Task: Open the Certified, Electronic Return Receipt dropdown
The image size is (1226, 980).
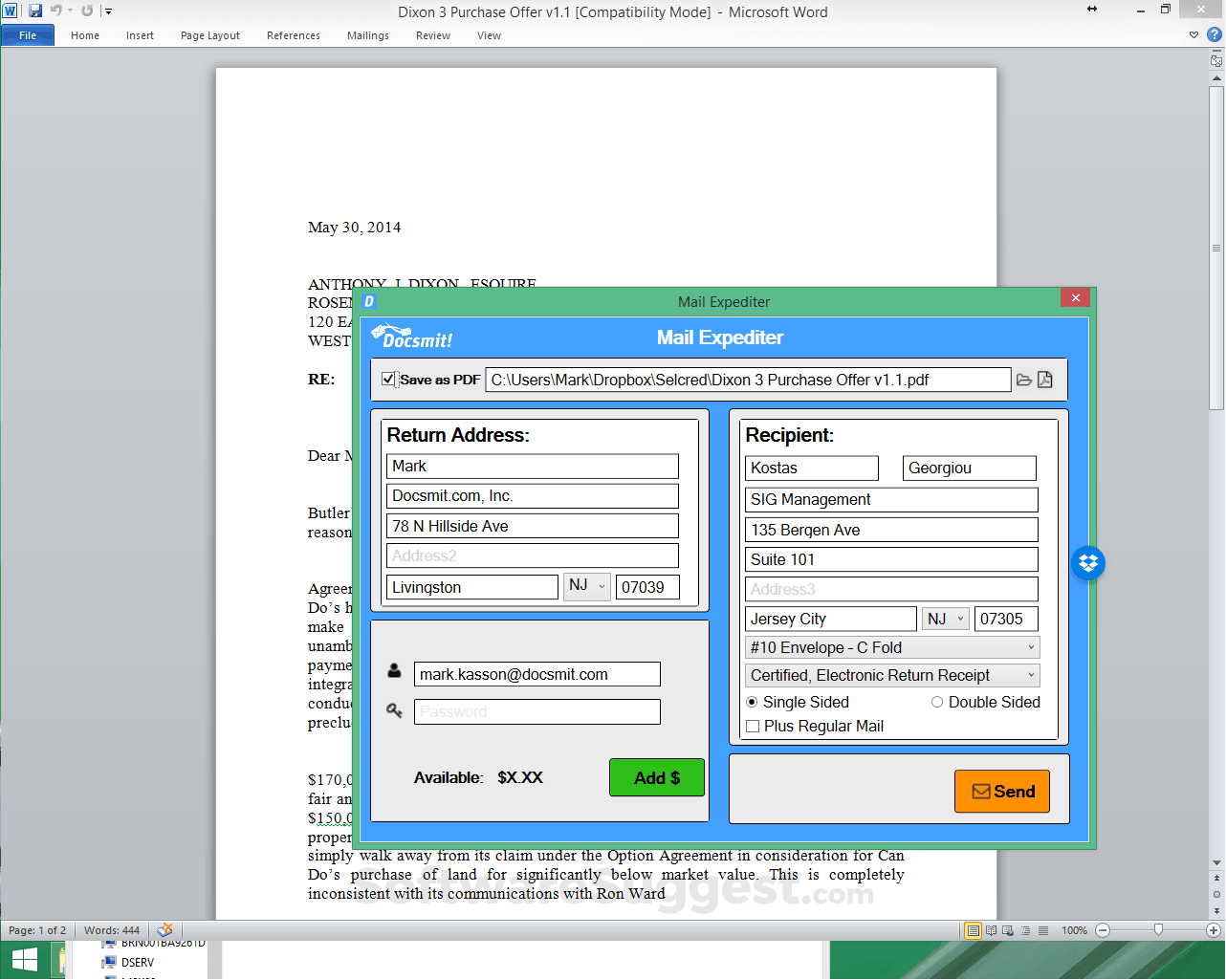Action: (x=1030, y=675)
